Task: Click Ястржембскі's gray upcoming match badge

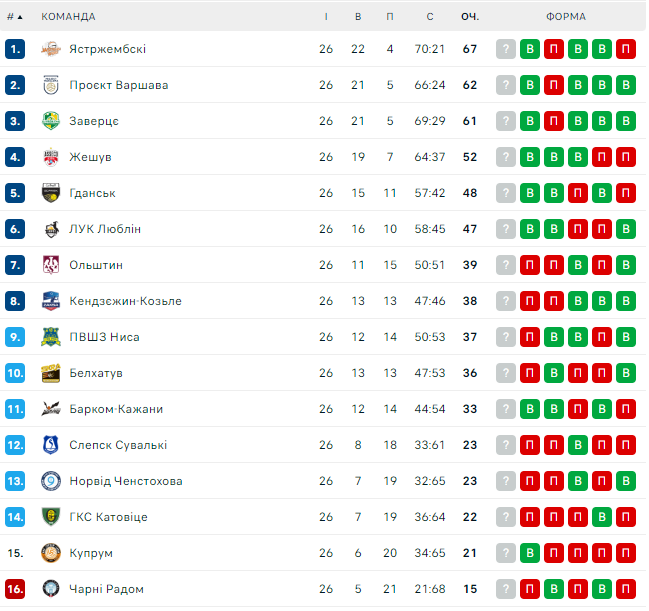Action: tap(506, 49)
